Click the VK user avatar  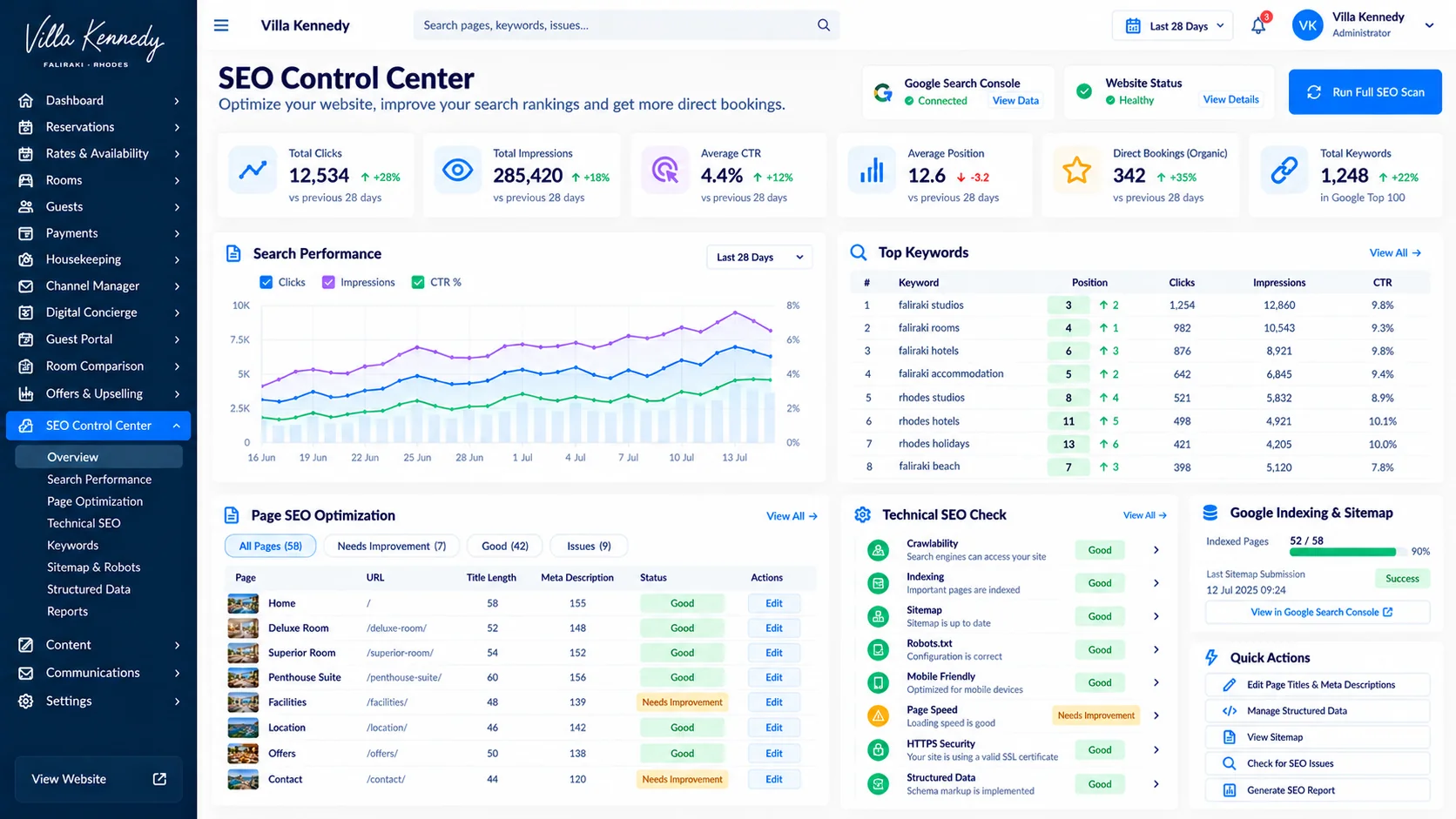click(x=1308, y=26)
